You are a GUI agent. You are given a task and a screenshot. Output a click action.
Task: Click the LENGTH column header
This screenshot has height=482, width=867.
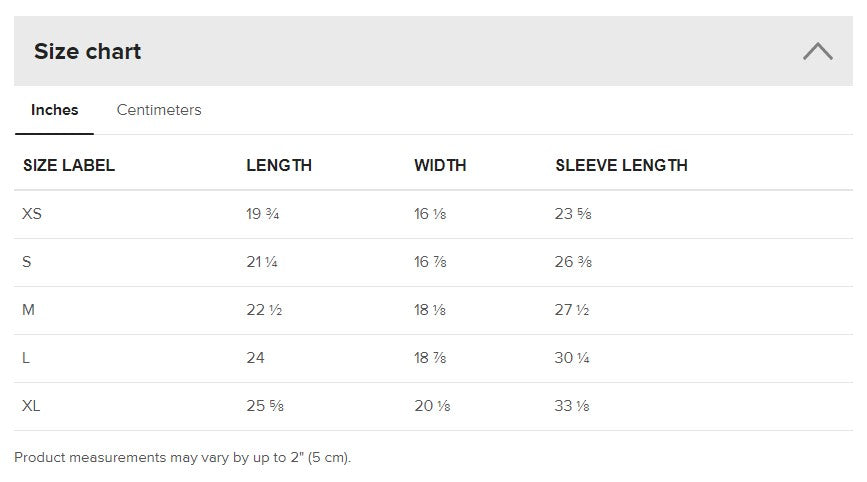(279, 165)
